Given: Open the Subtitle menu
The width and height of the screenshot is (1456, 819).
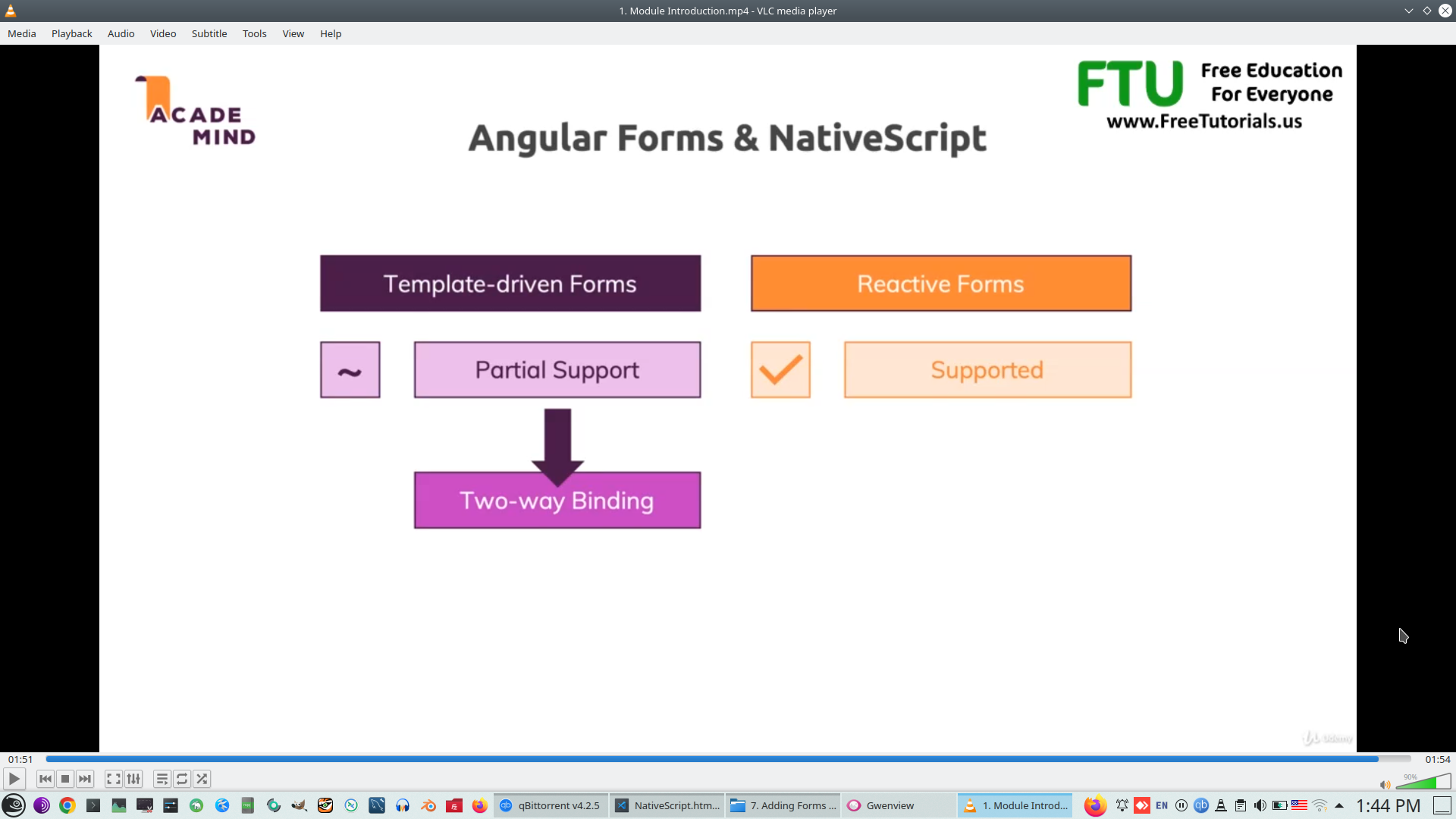Looking at the screenshot, I should [209, 33].
